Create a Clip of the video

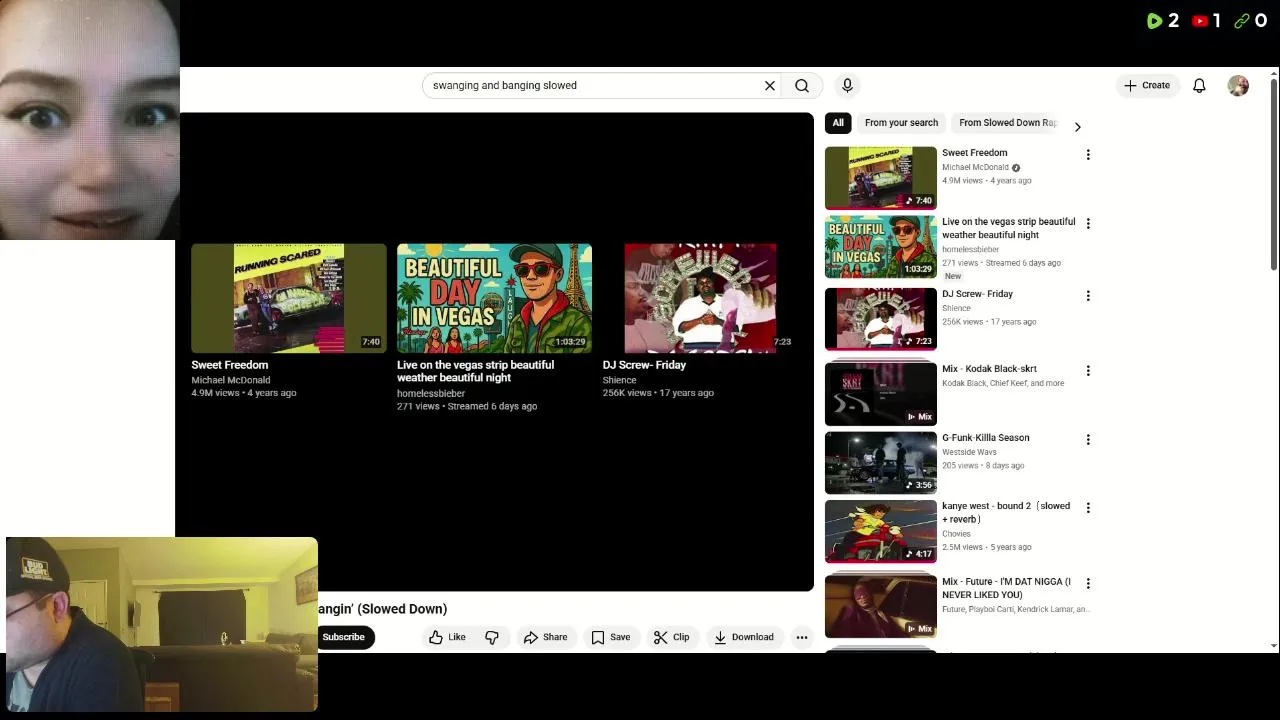671,637
